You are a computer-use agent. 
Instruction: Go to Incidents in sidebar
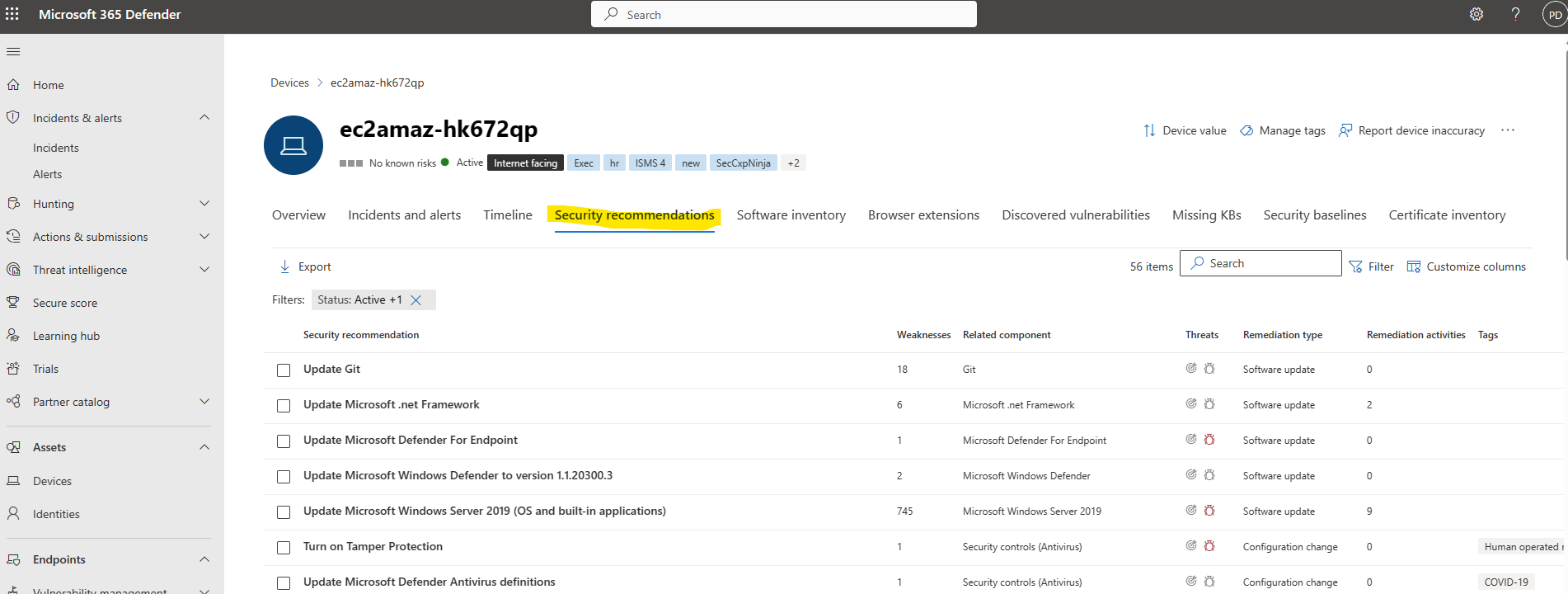click(x=56, y=148)
